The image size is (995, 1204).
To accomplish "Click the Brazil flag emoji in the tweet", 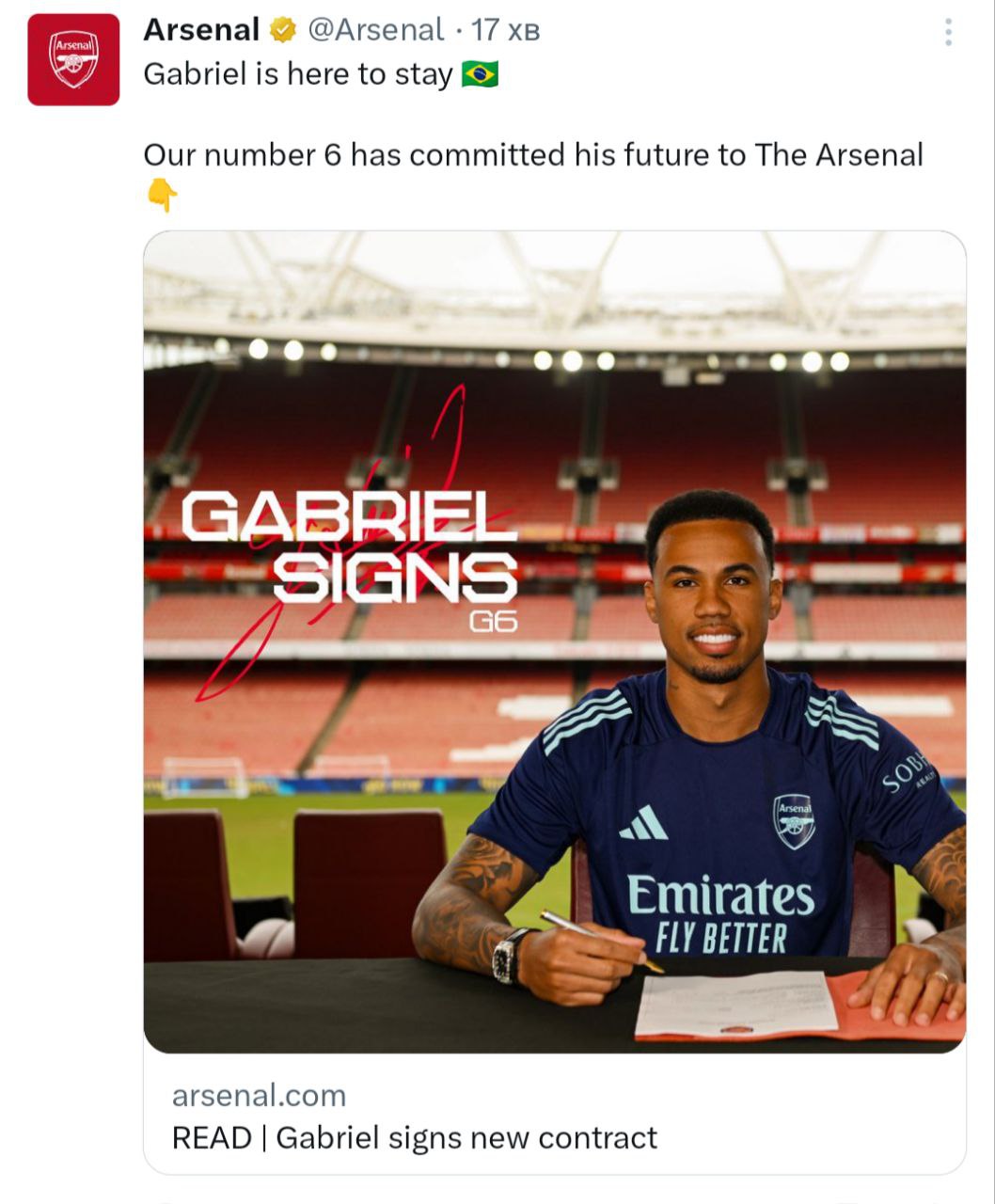I will click(x=481, y=74).
